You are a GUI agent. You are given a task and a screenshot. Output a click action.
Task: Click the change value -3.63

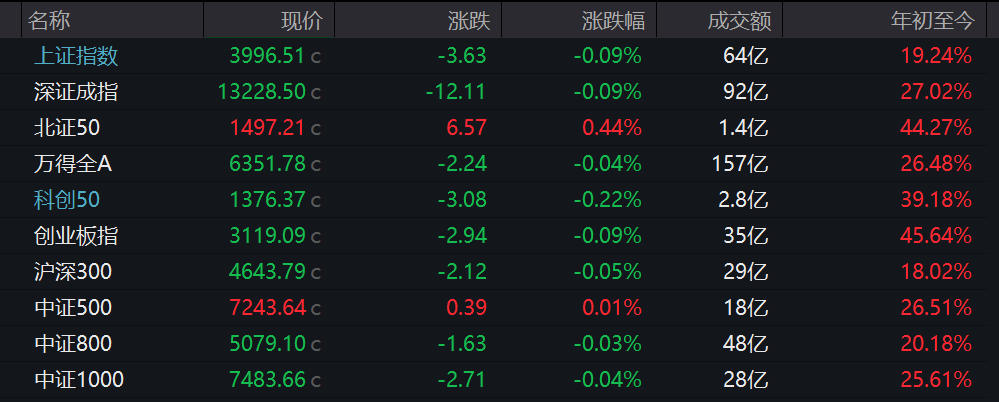coord(462,56)
